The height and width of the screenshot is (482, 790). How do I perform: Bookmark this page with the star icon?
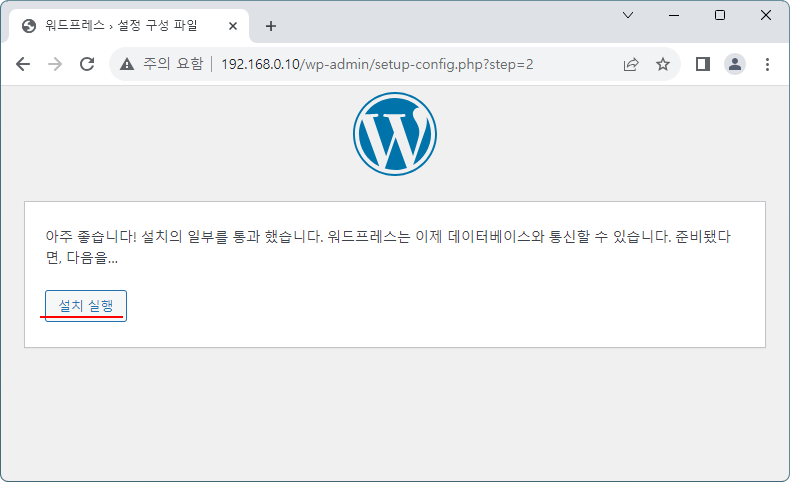click(x=663, y=64)
